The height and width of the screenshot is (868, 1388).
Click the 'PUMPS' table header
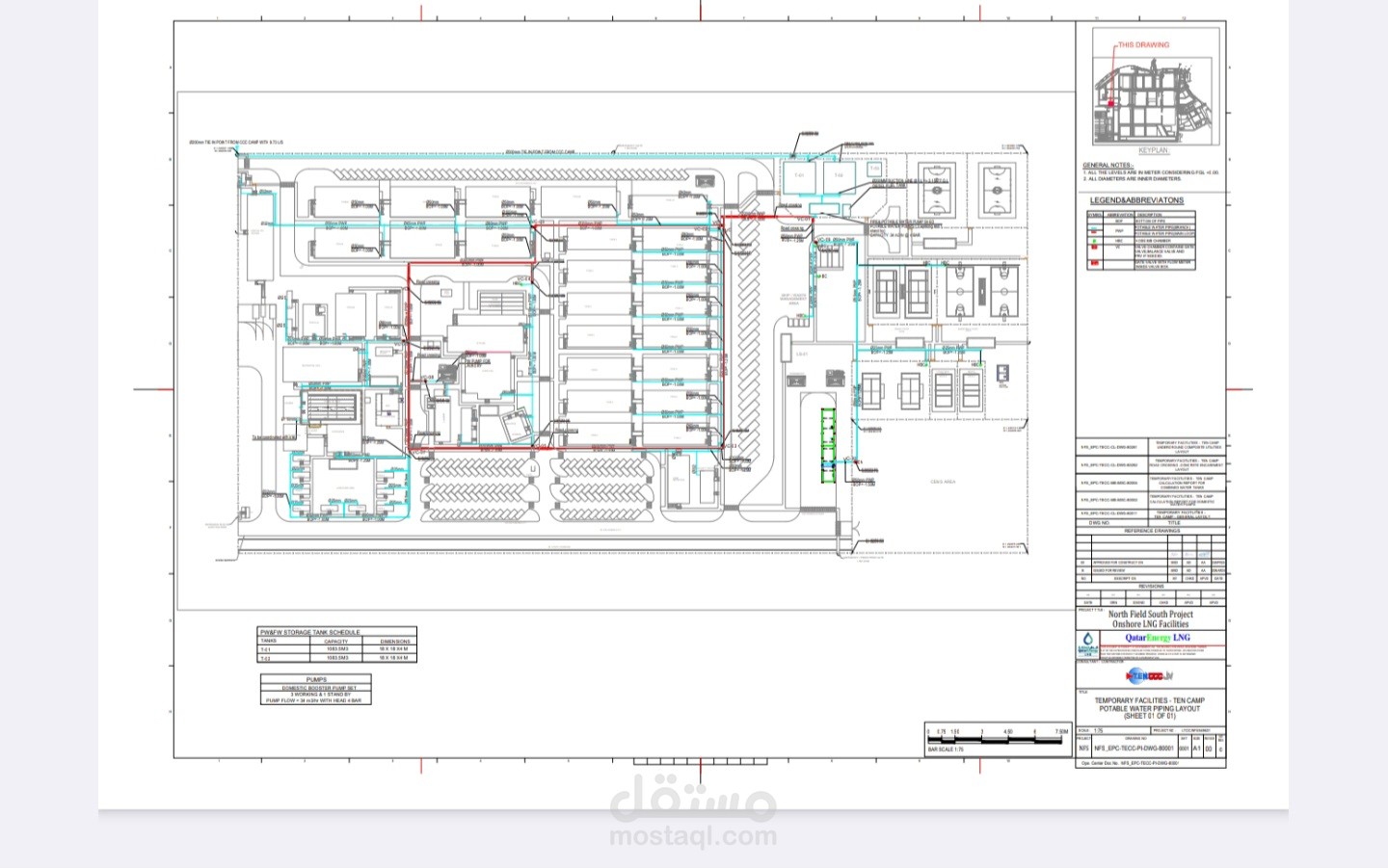[x=316, y=679]
